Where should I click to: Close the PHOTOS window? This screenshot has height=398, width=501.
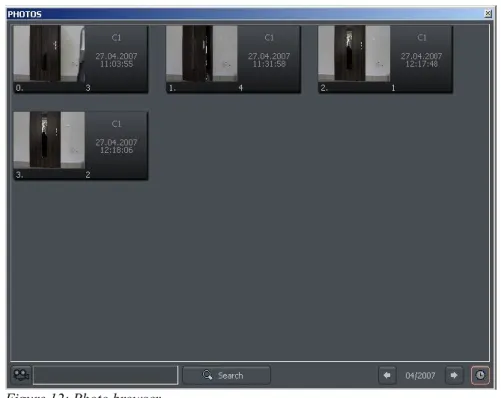[488, 13]
